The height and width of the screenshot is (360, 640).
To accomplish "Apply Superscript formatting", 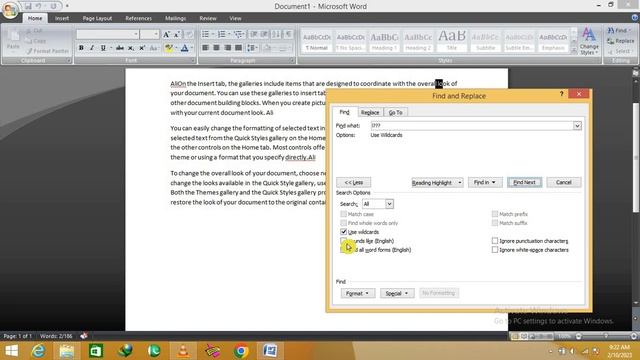I will point(142,48).
